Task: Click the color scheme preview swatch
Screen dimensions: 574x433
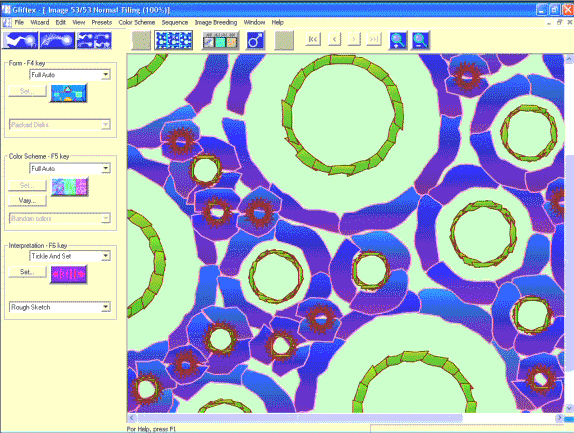Action: click(70, 187)
